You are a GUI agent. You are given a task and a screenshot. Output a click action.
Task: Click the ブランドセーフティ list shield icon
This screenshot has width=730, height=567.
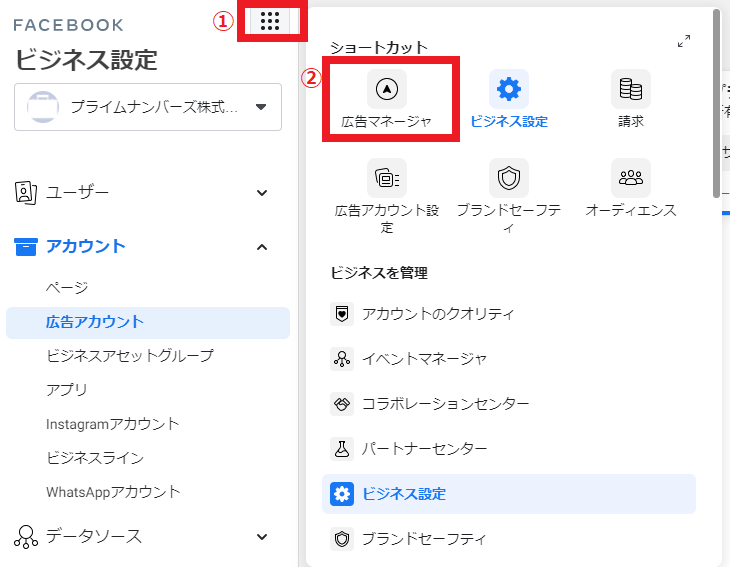tap(342, 539)
